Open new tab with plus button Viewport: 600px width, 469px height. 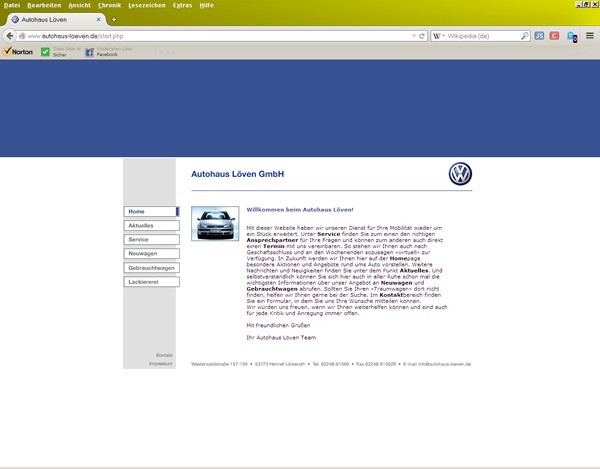[x=114, y=19]
